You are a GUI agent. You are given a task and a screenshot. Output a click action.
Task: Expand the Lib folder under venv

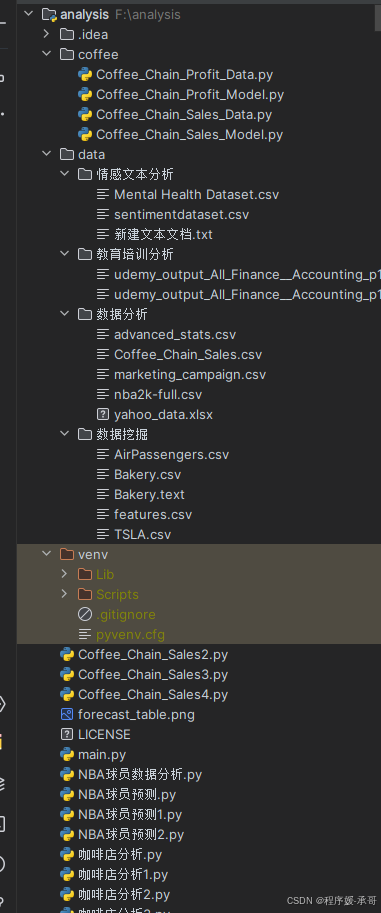point(64,574)
